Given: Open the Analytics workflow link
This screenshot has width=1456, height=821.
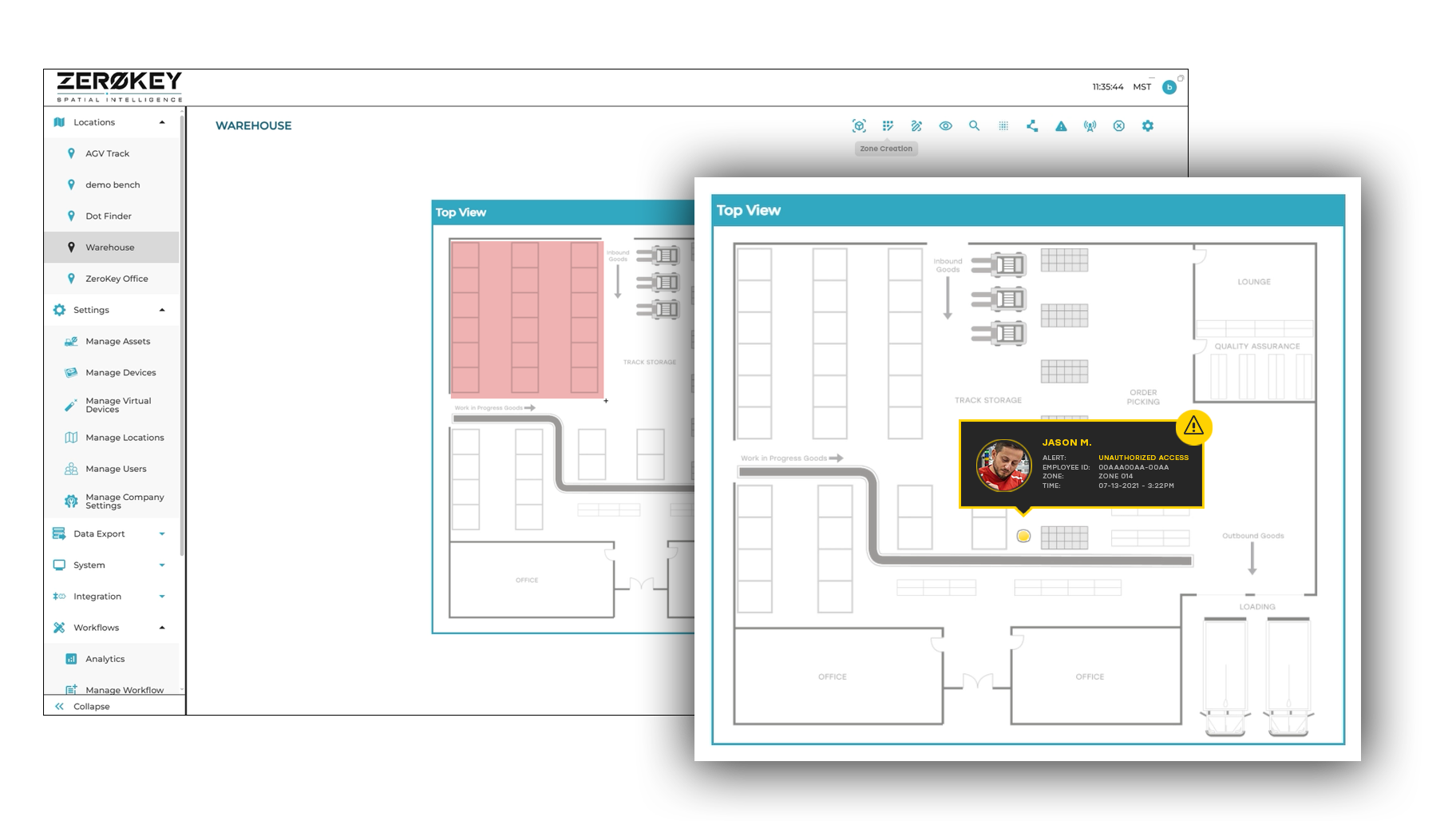Looking at the screenshot, I should point(105,659).
